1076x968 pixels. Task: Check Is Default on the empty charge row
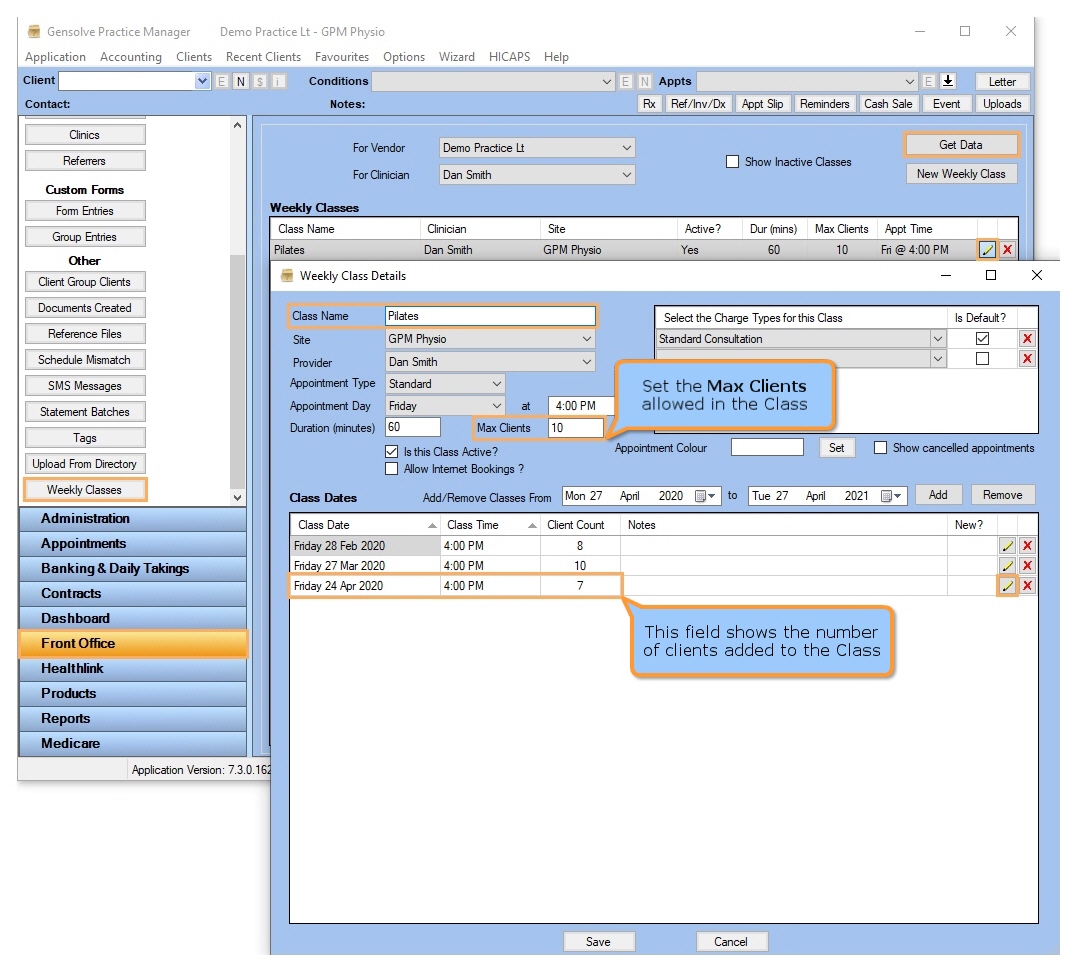pyautogui.click(x=983, y=359)
